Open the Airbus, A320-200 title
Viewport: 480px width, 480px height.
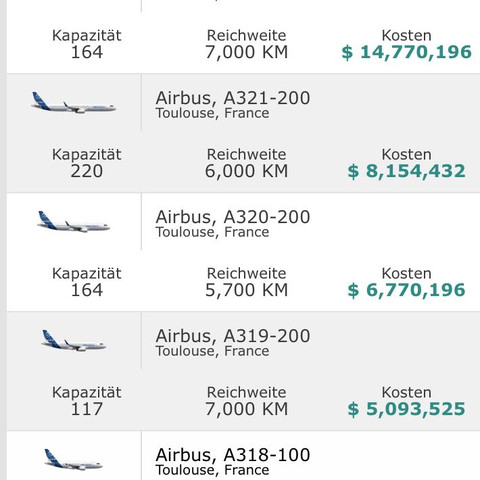coord(233,217)
